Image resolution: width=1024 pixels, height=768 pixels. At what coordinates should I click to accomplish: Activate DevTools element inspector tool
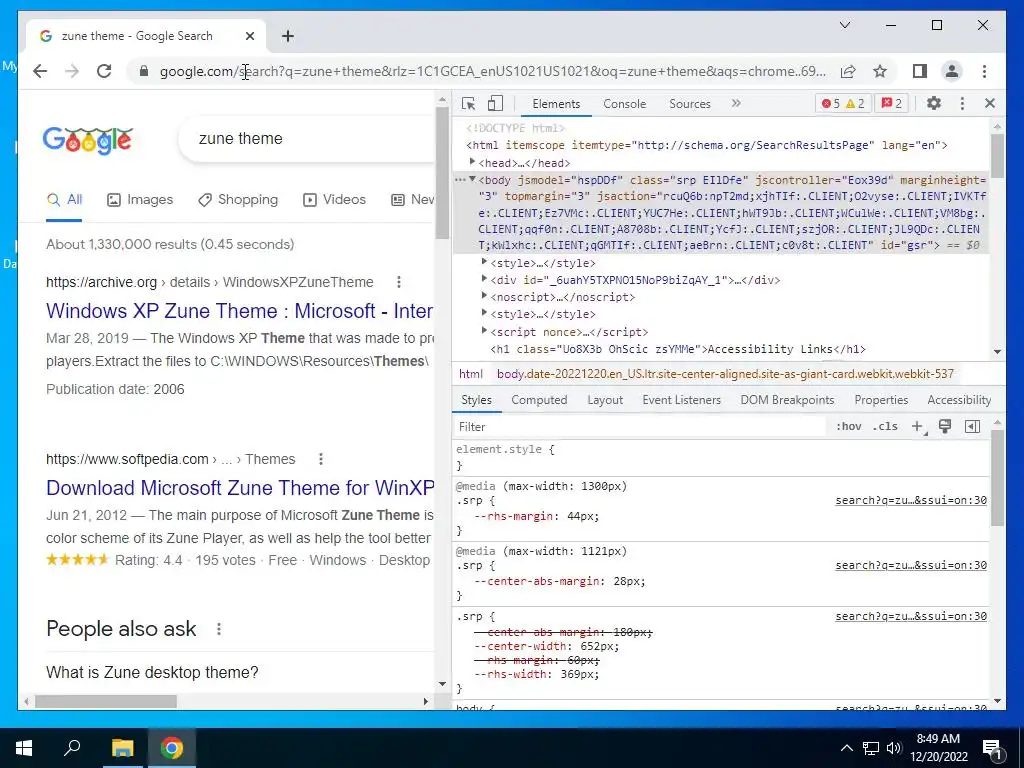[468, 103]
